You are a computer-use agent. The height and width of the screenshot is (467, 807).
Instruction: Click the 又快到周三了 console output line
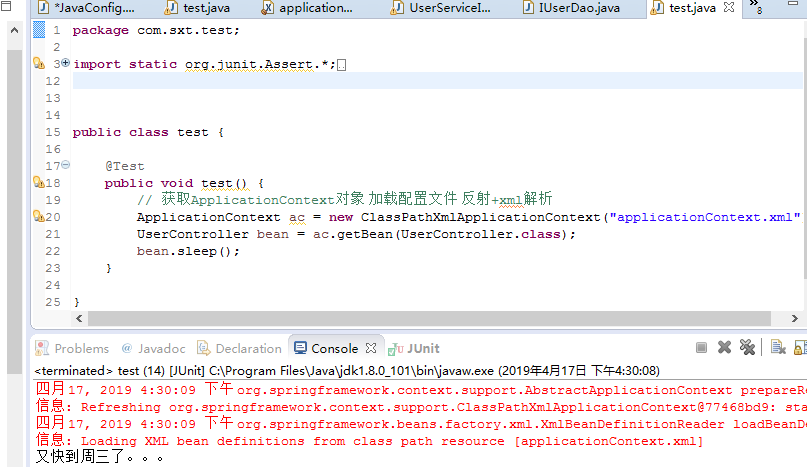click(100, 457)
